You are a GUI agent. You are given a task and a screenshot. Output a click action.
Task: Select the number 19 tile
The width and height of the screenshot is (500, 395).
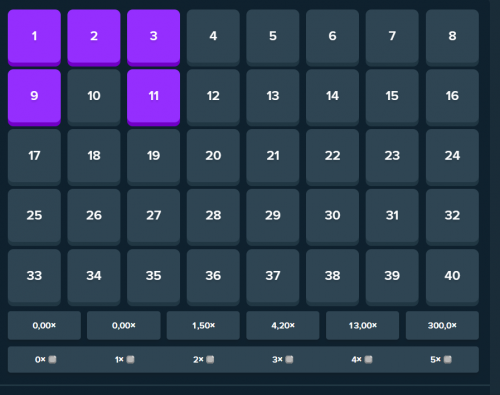(x=154, y=157)
